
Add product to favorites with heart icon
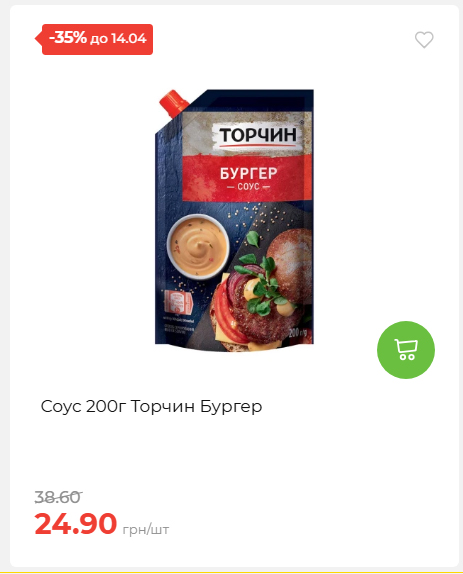tap(424, 40)
